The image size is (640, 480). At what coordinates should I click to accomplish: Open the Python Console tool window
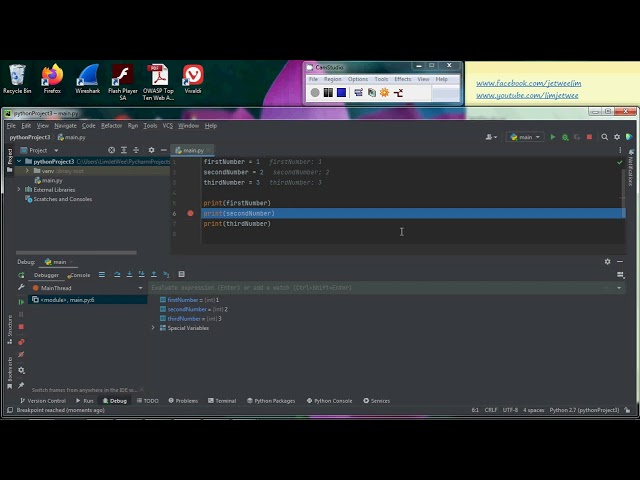click(329, 401)
